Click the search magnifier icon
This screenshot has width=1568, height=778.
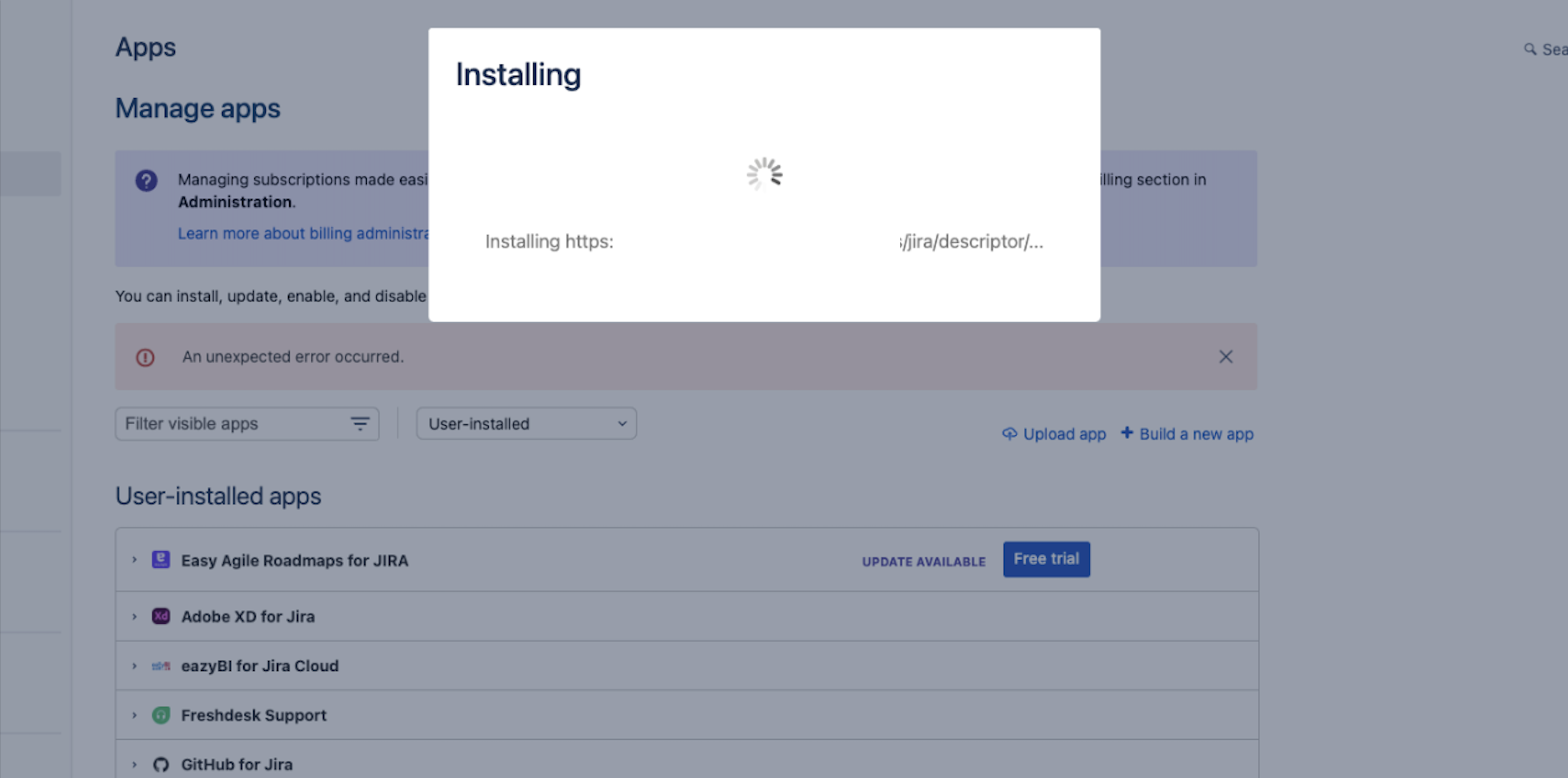[x=1530, y=49]
